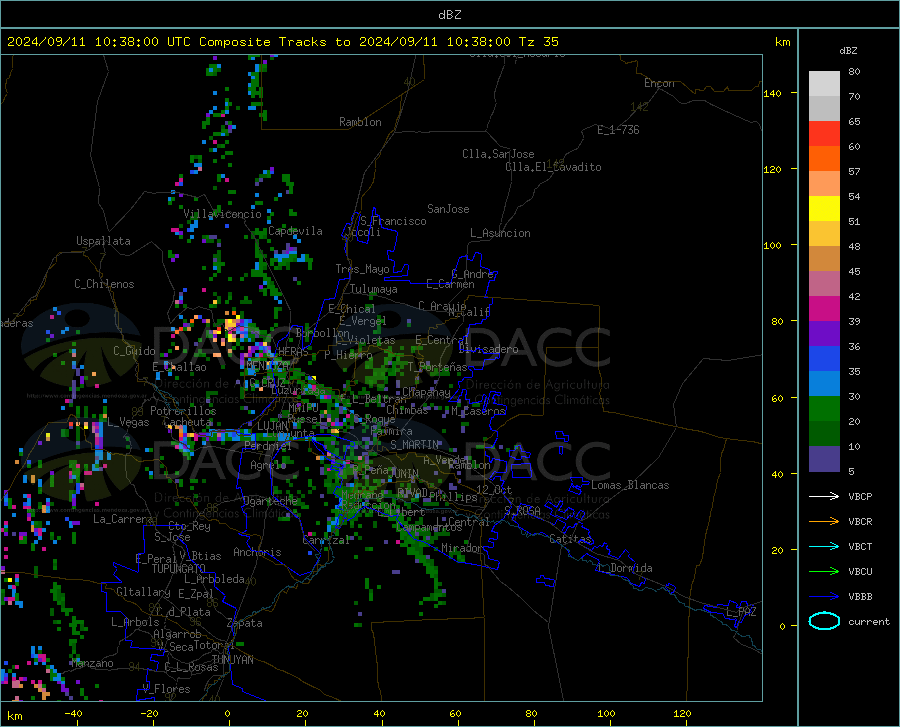Click the 'L_Vegas' map label
900x727 pixels.
tap(128, 422)
